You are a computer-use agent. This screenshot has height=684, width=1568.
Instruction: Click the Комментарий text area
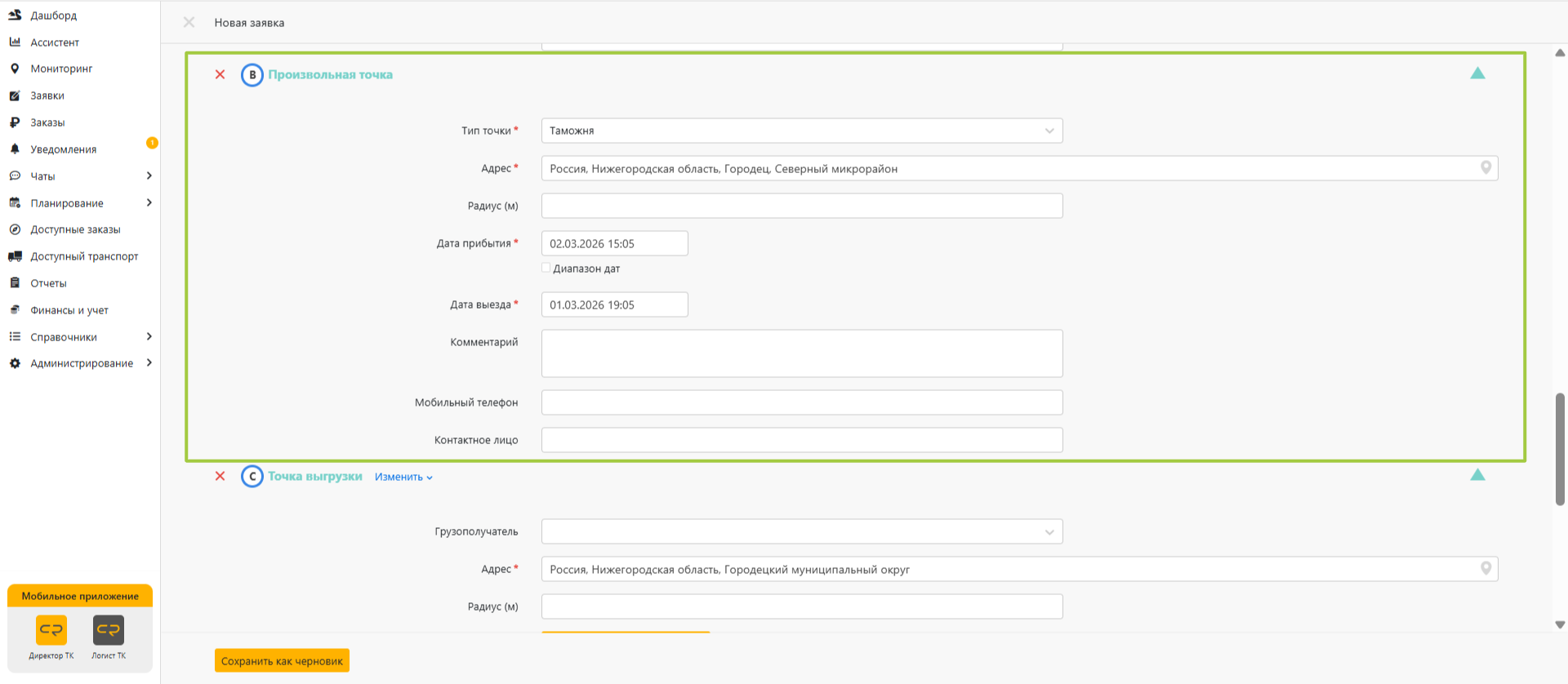[x=802, y=353]
